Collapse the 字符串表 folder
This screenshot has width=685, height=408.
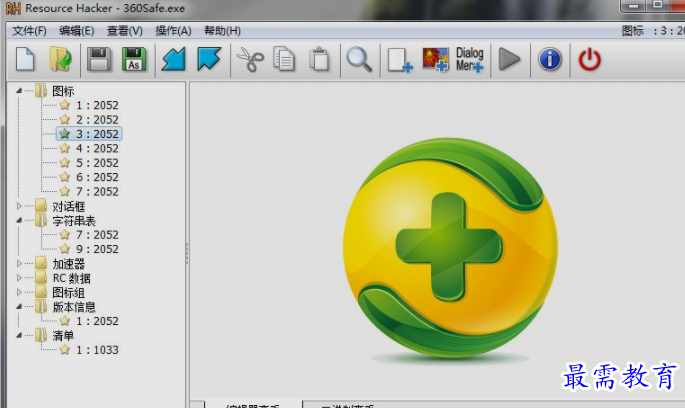19,220
